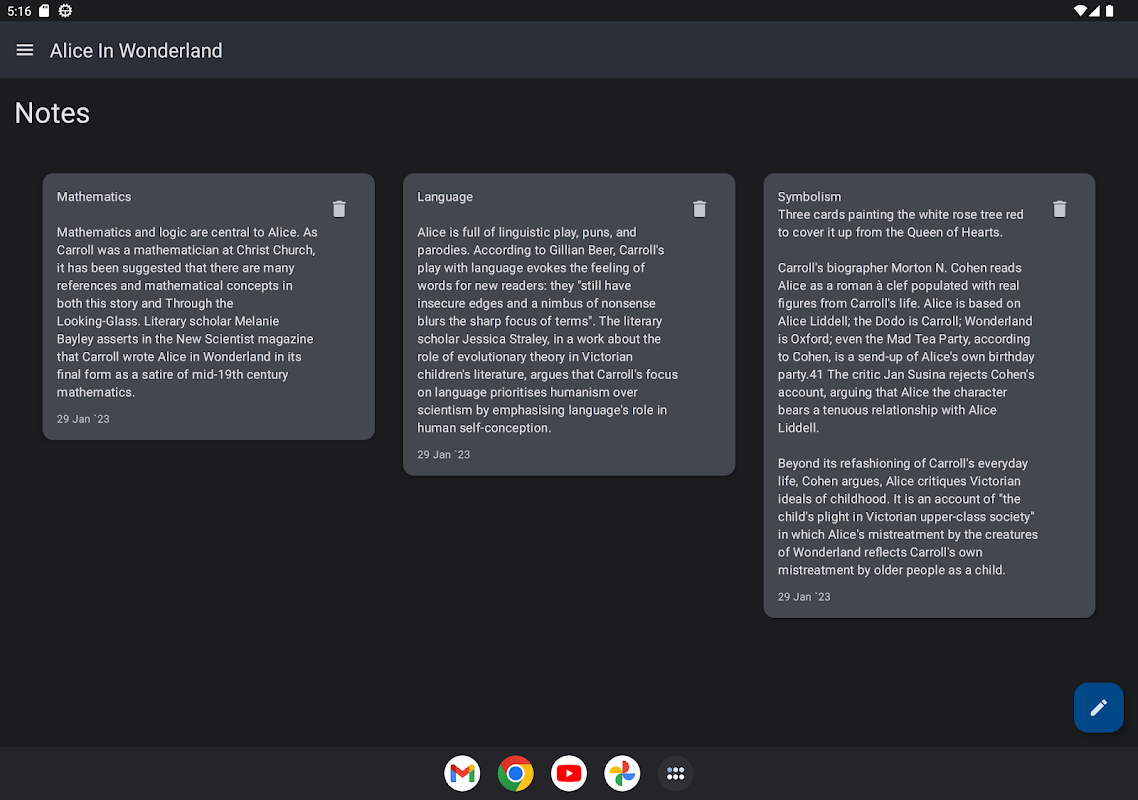Open the Language note card
1138x800 pixels.
pyautogui.click(x=547, y=330)
